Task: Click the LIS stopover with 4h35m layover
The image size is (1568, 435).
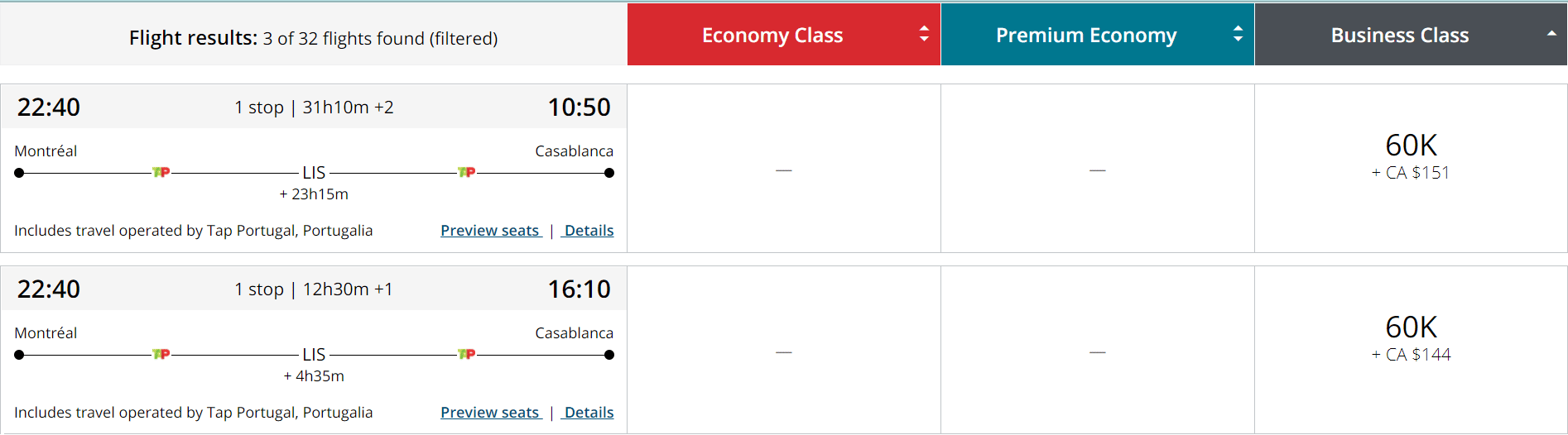Action: pos(314,355)
